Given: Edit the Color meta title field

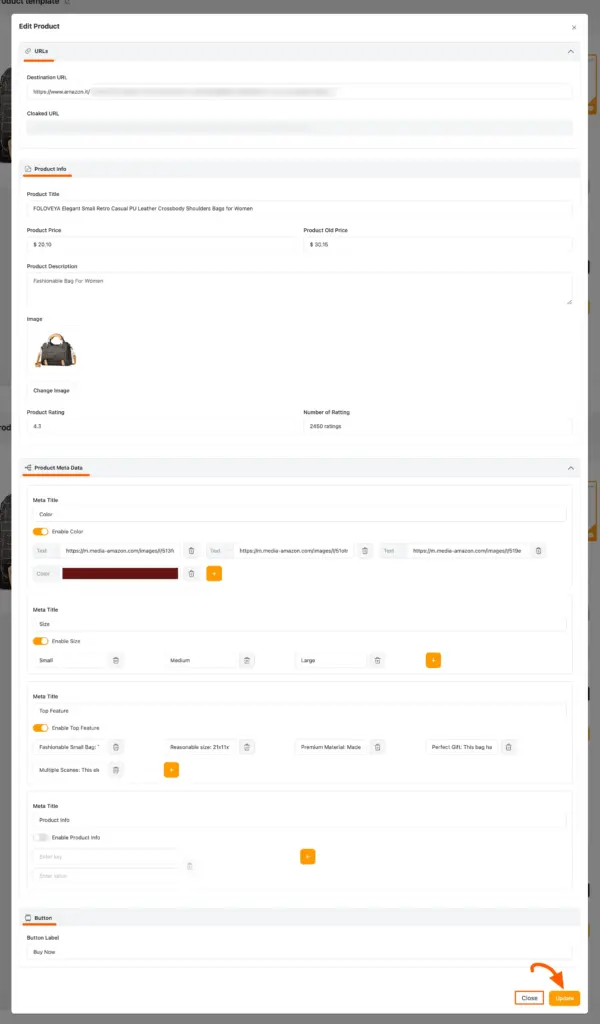Looking at the screenshot, I should [x=300, y=514].
